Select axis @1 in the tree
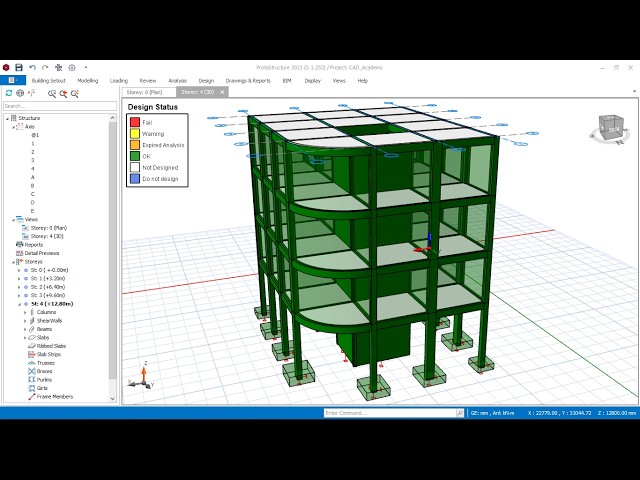640x480 pixels. pos(35,135)
